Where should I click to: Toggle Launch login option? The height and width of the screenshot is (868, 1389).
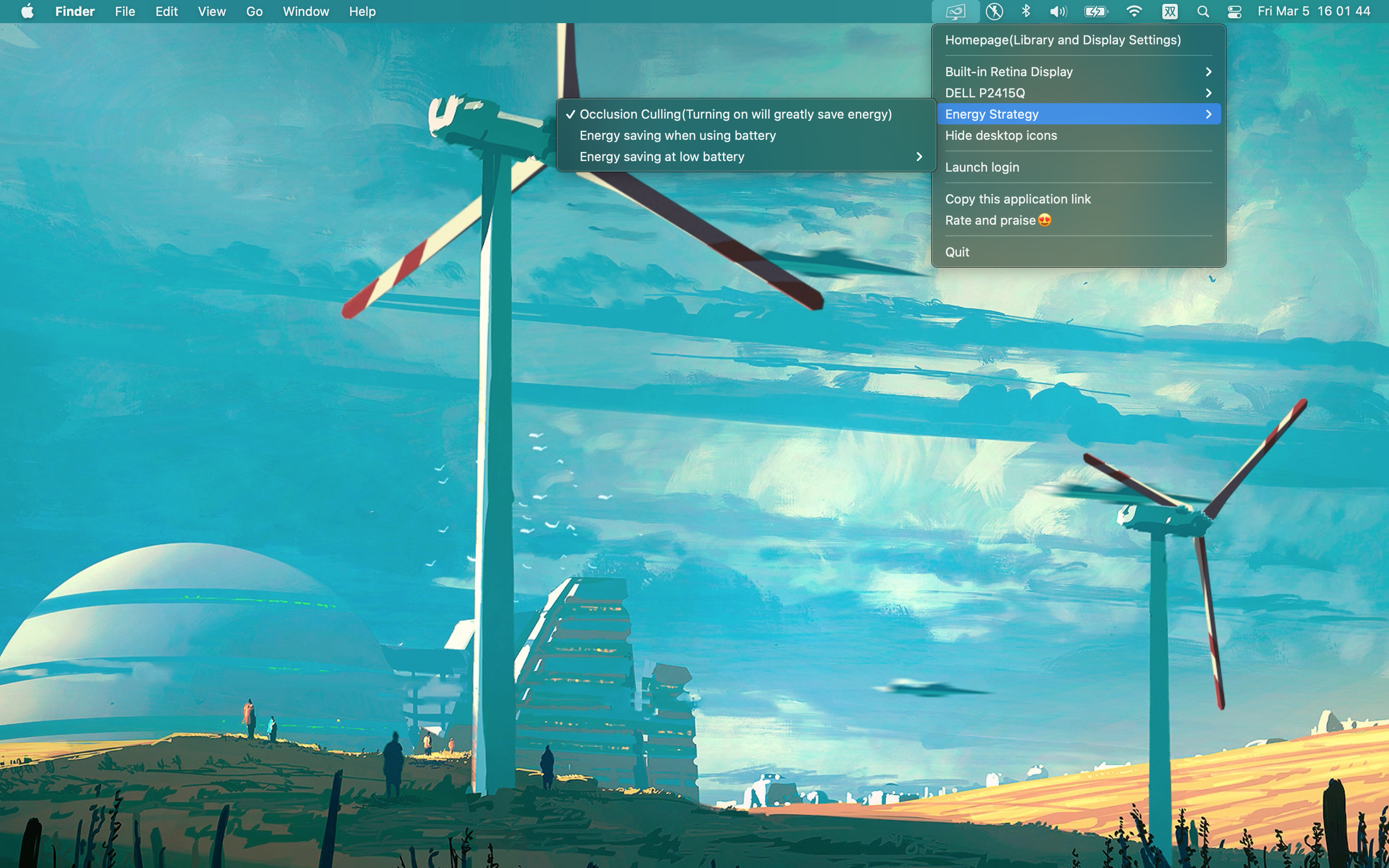point(1078,167)
